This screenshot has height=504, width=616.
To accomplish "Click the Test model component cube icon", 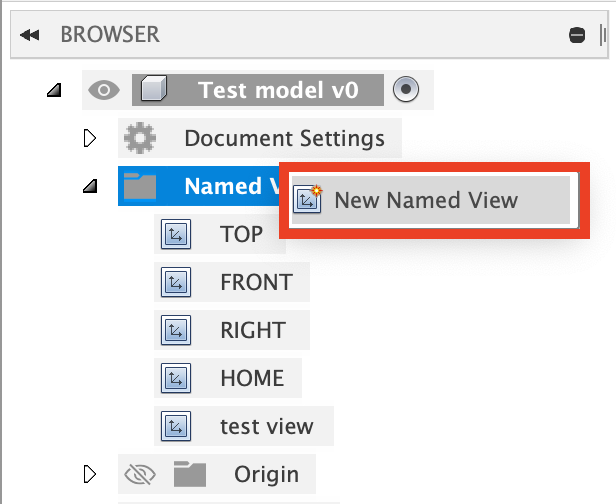I will [x=152, y=91].
